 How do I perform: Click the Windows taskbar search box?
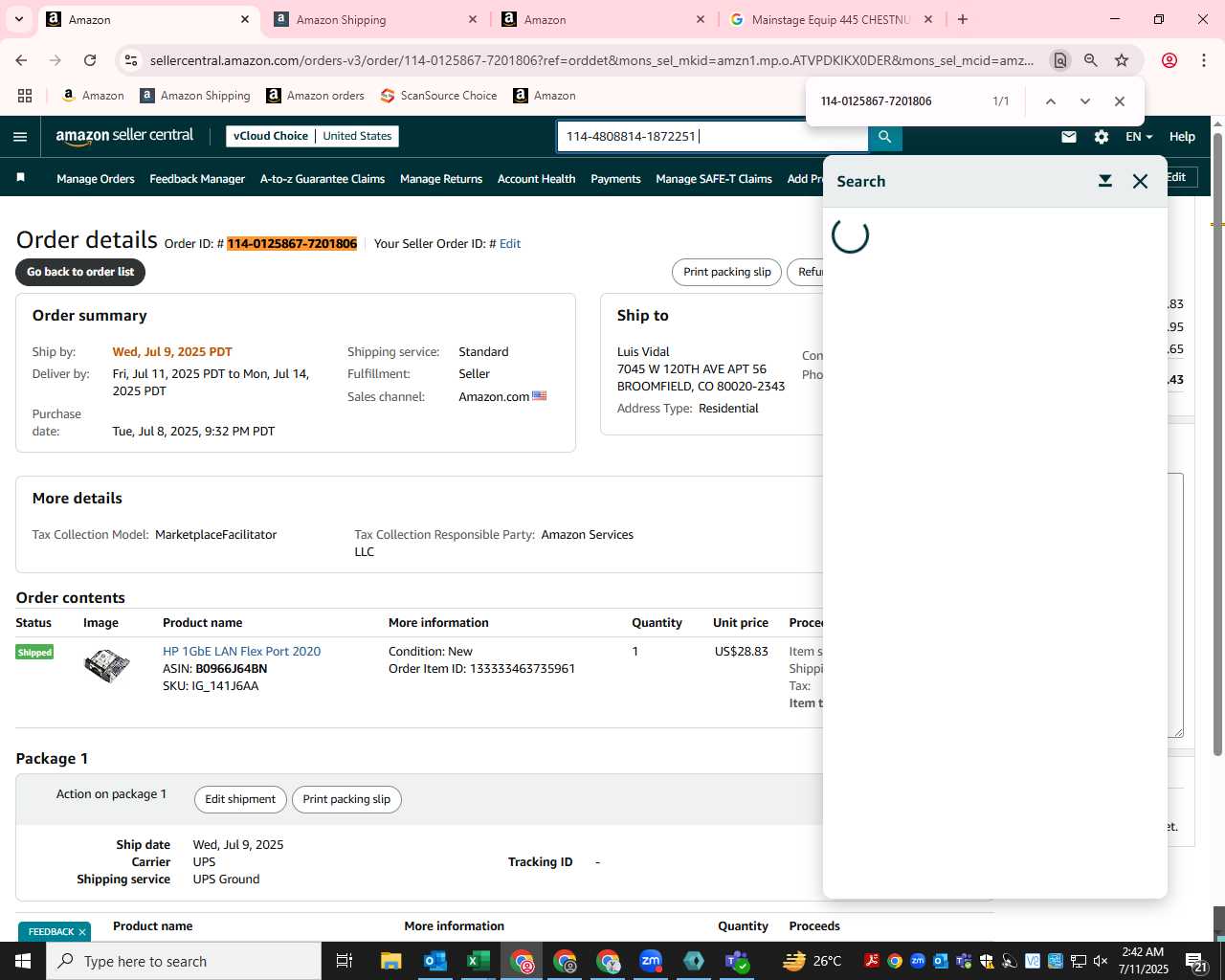pos(184,961)
